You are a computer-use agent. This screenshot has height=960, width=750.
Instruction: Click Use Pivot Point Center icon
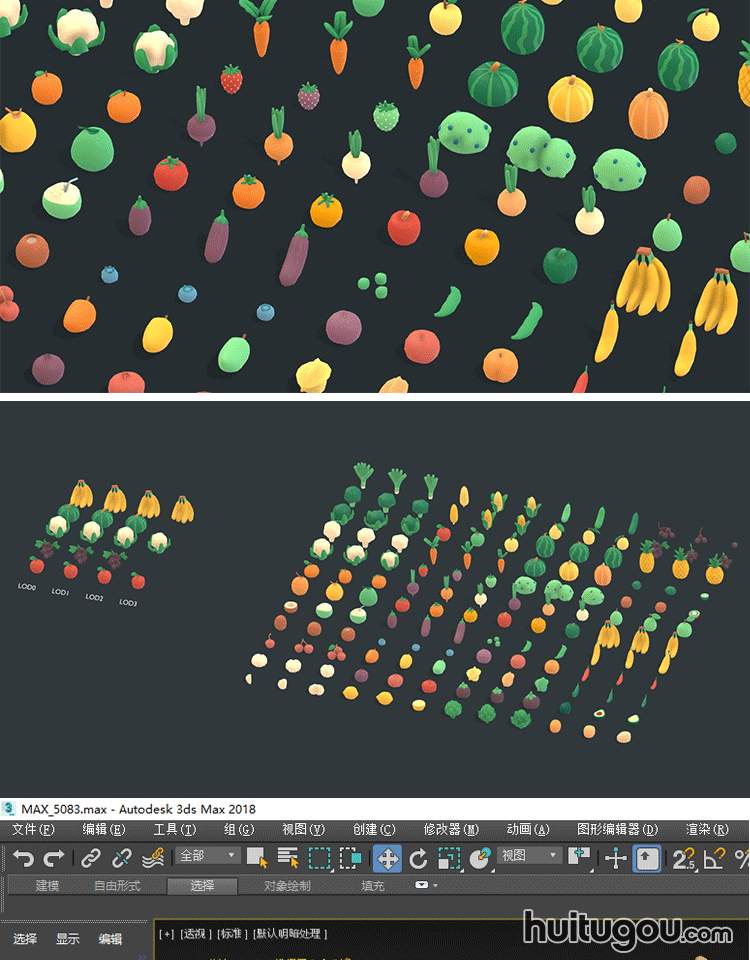click(x=579, y=858)
